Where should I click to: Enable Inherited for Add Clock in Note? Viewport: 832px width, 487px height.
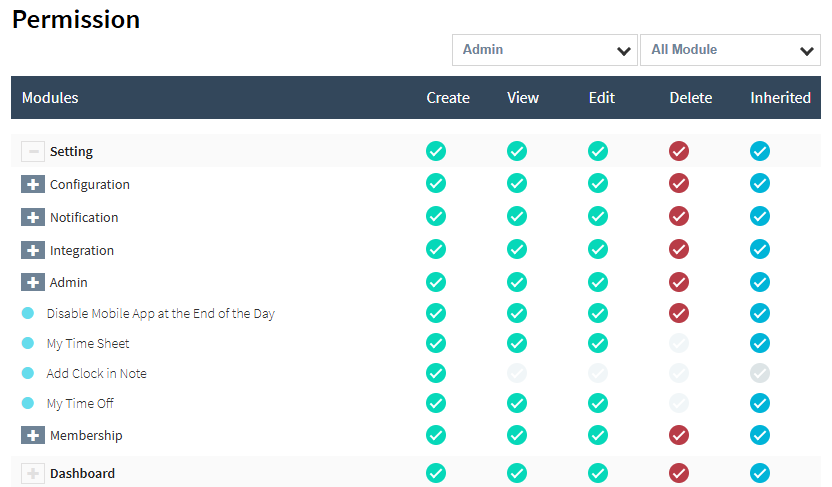(760, 373)
